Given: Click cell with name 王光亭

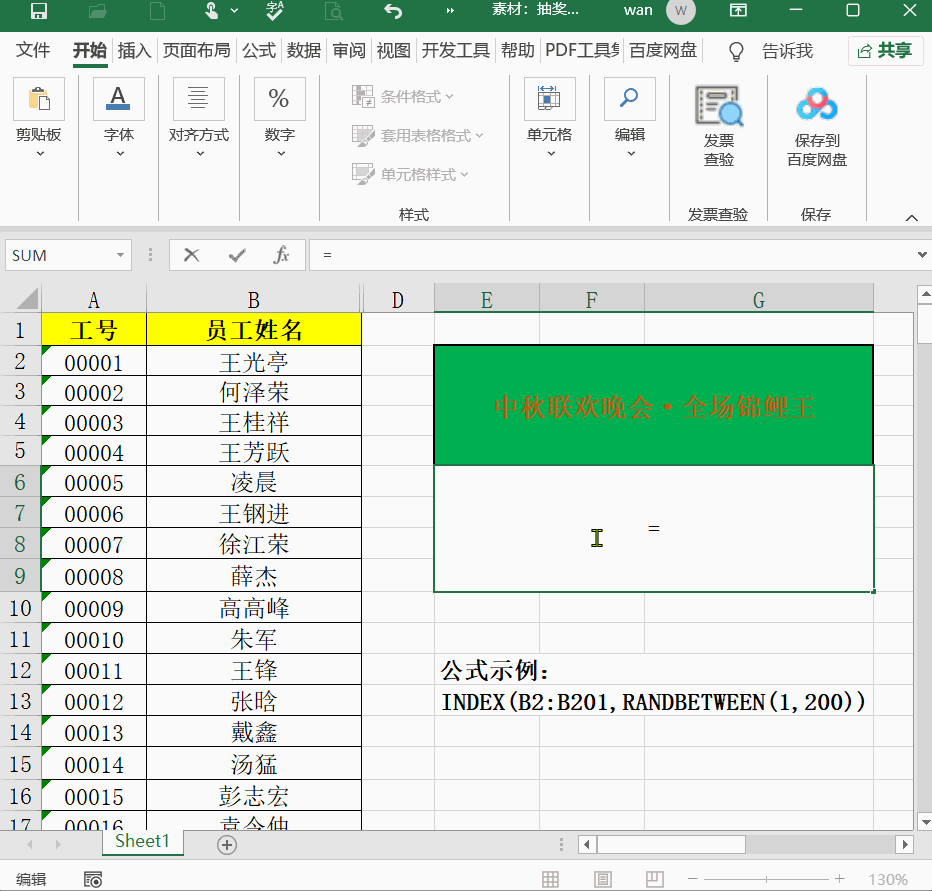Looking at the screenshot, I should click(254, 361).
